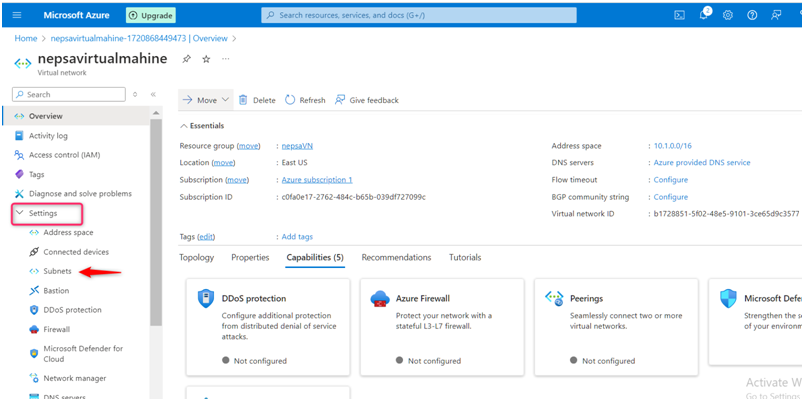Viewport: 804px width, 401px height.
Task: Click the sidebar scrollbar up arrow
Action: (x=156, y=113)
